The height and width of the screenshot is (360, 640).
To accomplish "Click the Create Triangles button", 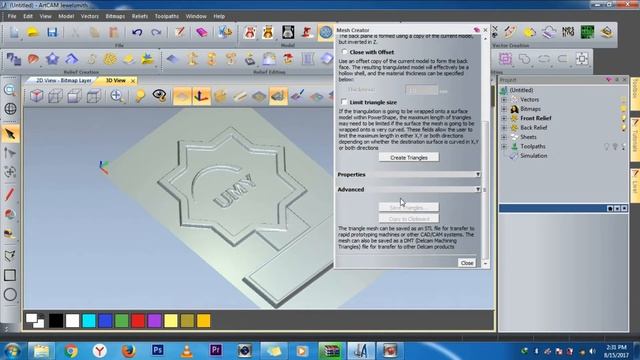I will 409,157.
